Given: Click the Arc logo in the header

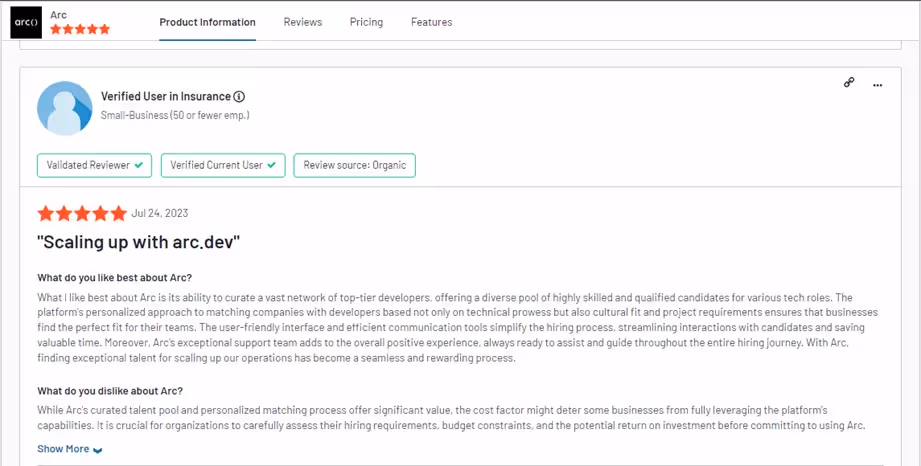Looking at the screenshot, I should [x=26, y=22].
